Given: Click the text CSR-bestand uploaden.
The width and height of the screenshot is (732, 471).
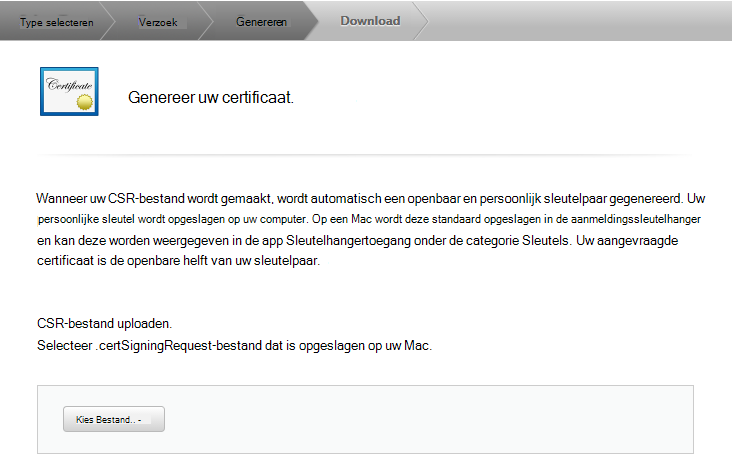Looking at the screenshot, I should (105, 323).
